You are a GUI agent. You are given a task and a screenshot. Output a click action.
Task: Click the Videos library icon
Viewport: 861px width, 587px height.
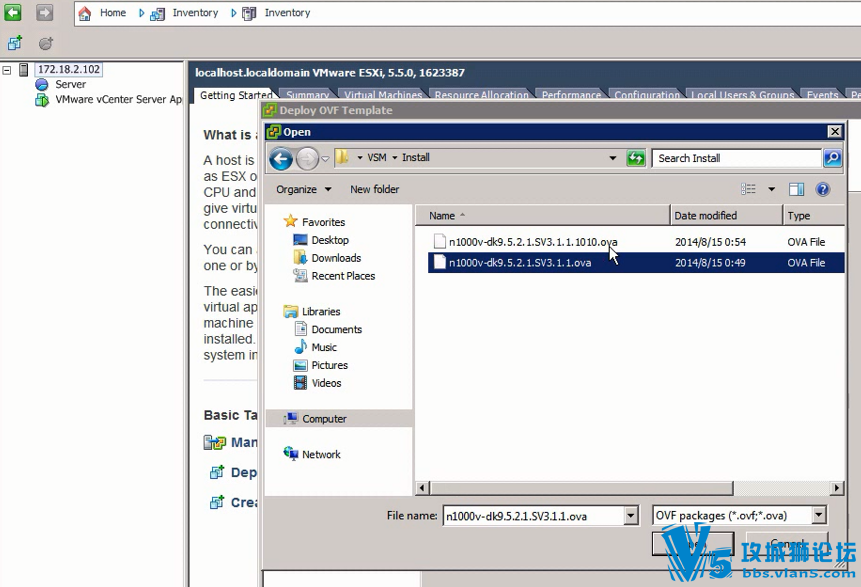(300, 383)
